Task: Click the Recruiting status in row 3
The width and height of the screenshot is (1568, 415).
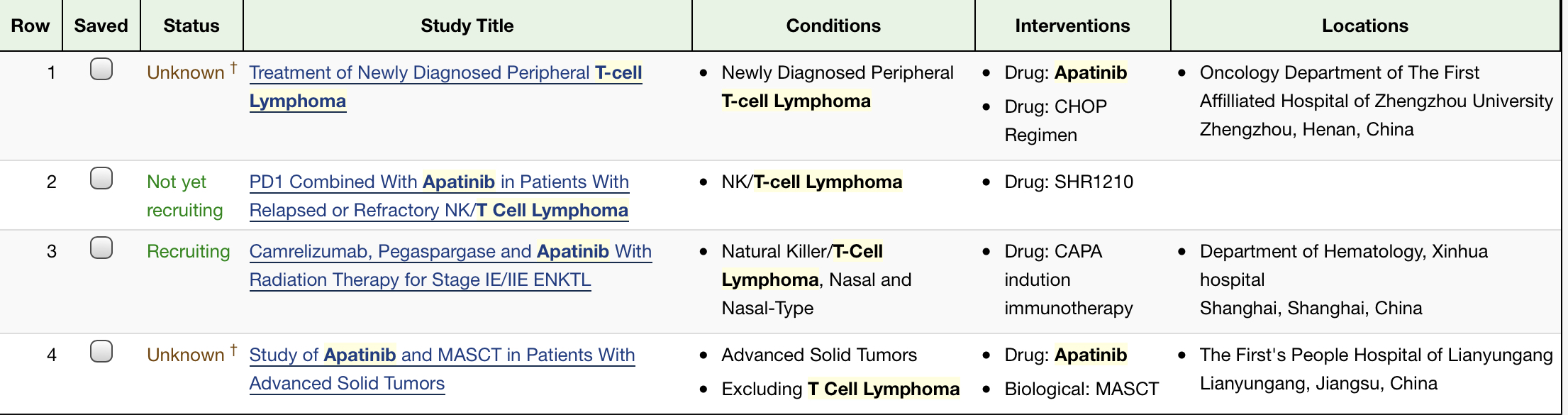Action: [189, 251]
